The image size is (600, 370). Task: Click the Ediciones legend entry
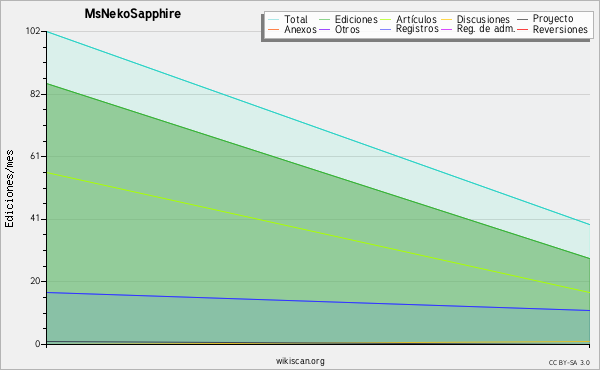tap(348, 19)
